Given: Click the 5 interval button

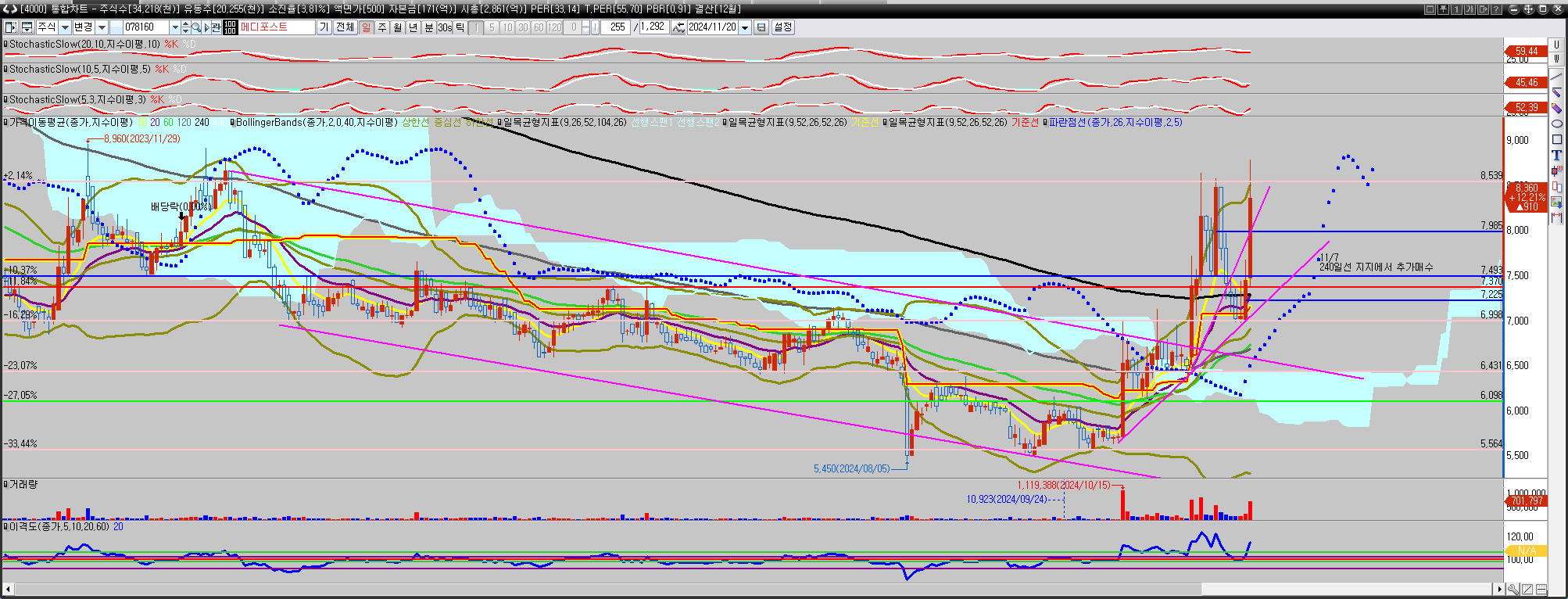Looking at the screenshot, I should click(x=492, y=27).
